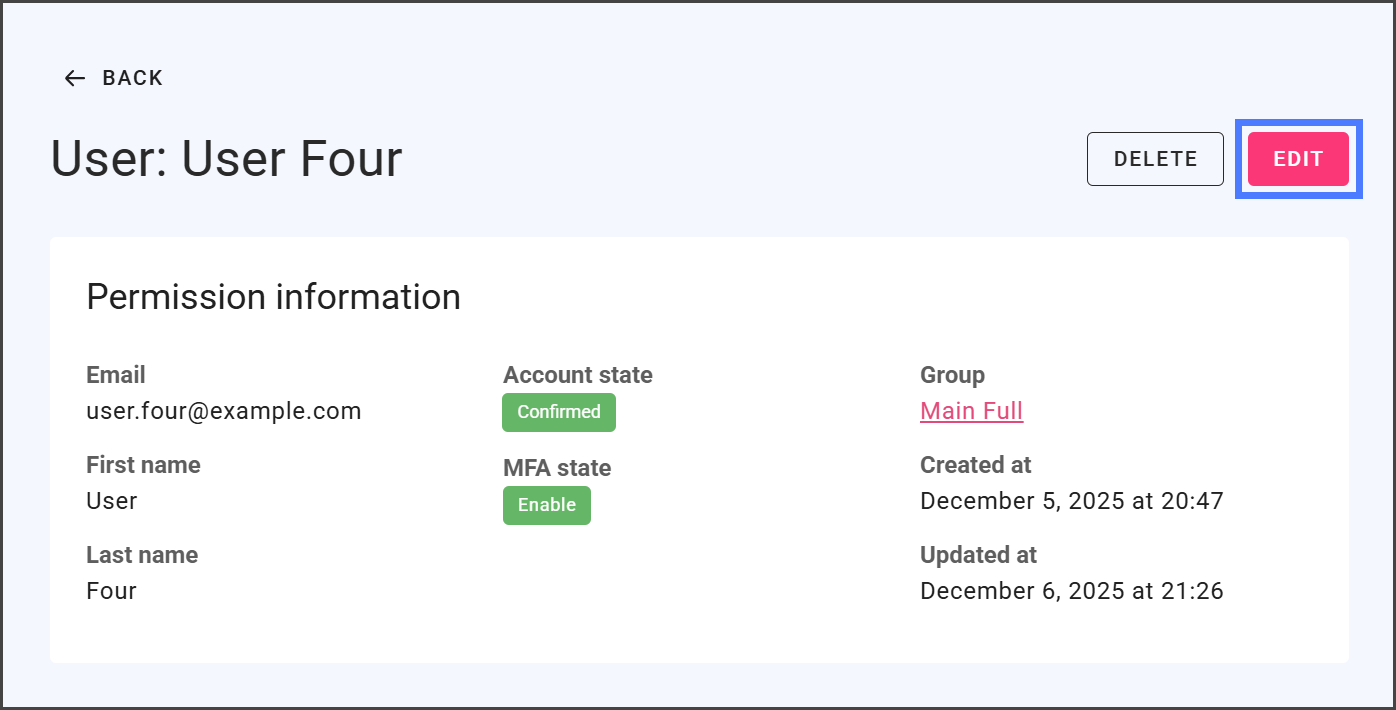1396x710 pixels.
Task: Select the user.four@example.com email text
Action: 223,411
